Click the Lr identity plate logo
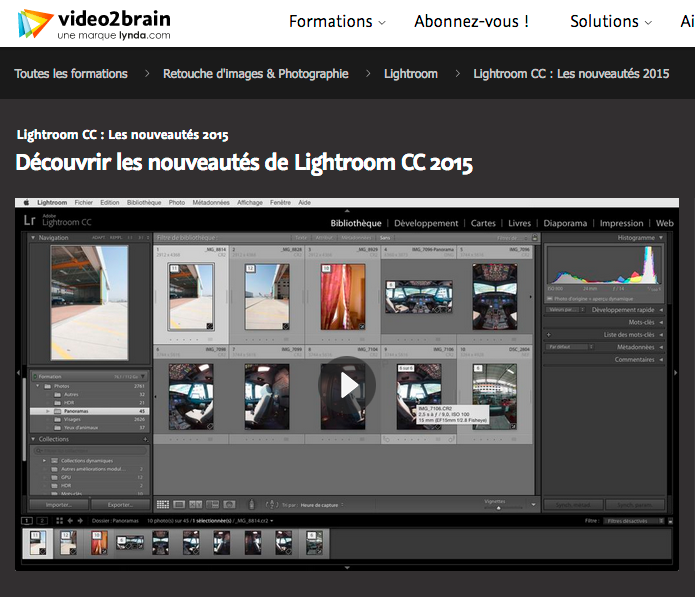 point(30,220)
